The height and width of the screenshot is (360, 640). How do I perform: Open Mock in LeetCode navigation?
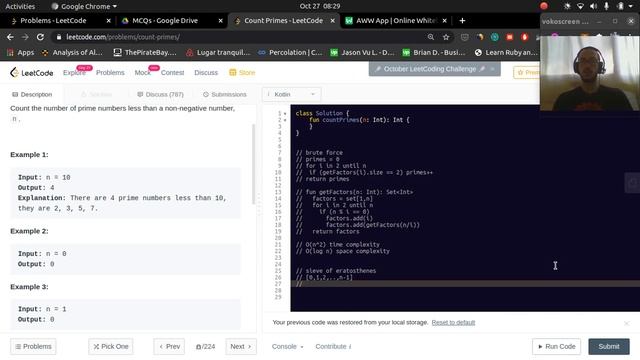tap(142, 73)
